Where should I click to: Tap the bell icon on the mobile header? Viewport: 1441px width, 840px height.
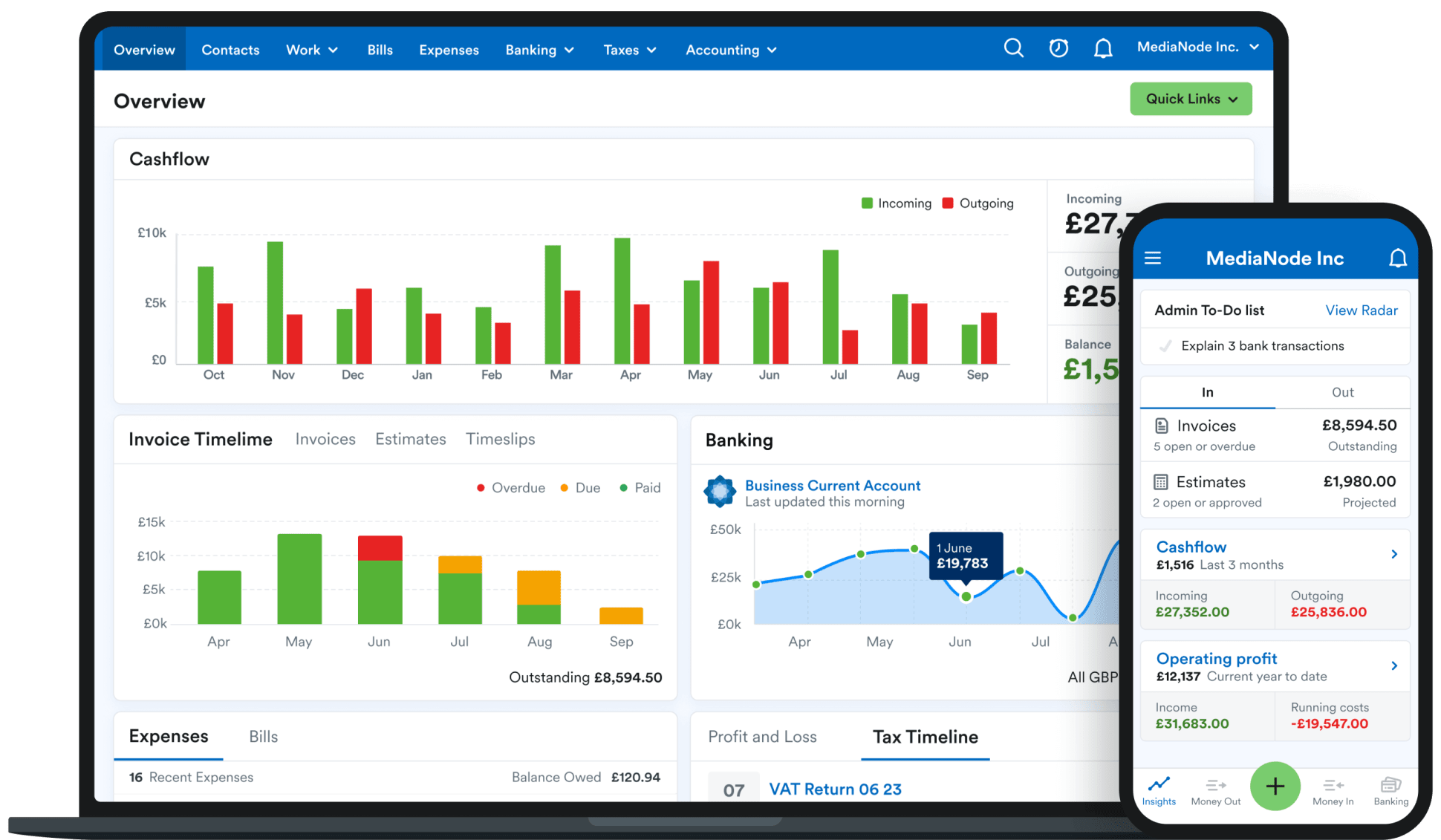pos(1398,258)
